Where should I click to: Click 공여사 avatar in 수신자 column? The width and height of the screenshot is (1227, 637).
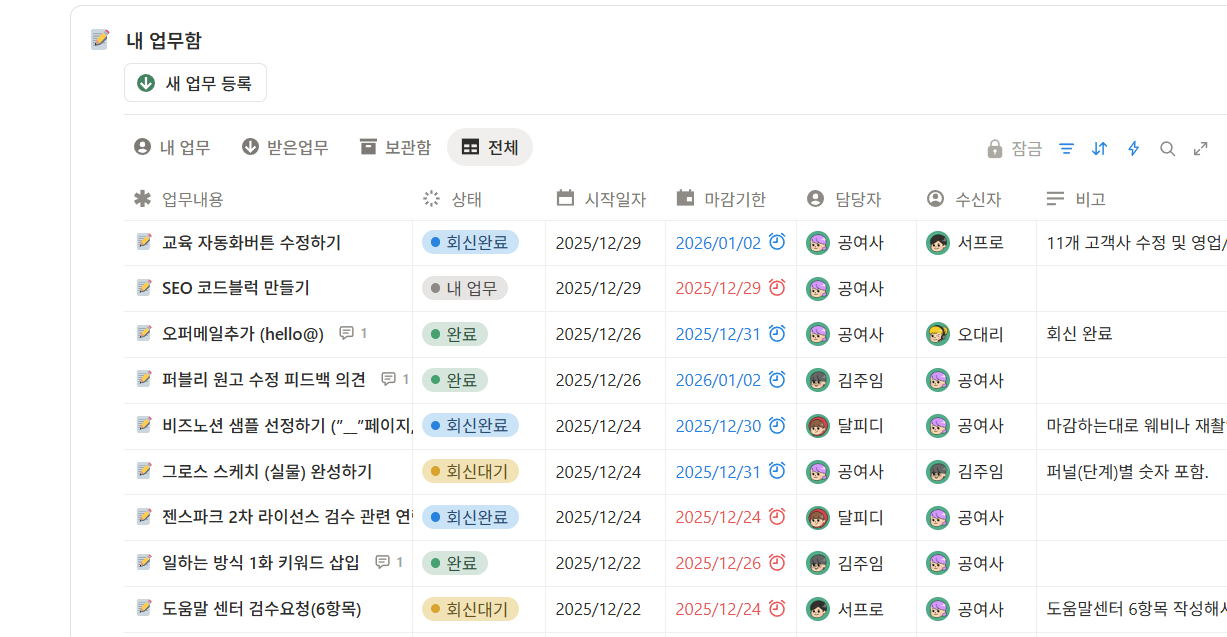[940, 380]
